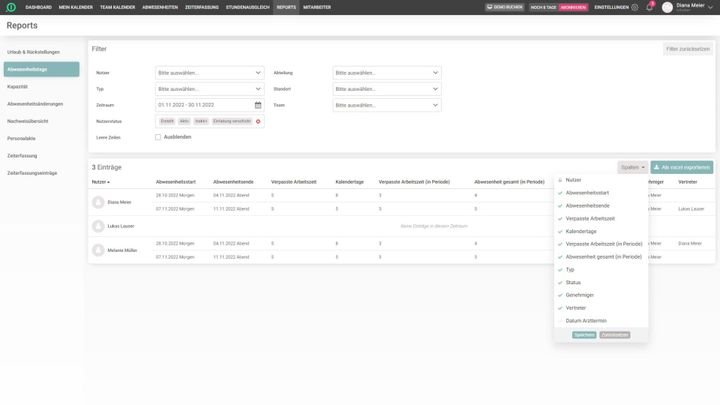The image size is (720, 405).
Task: Click Diana Meier's profile avatar in header
Action: (x=667, y=7)
